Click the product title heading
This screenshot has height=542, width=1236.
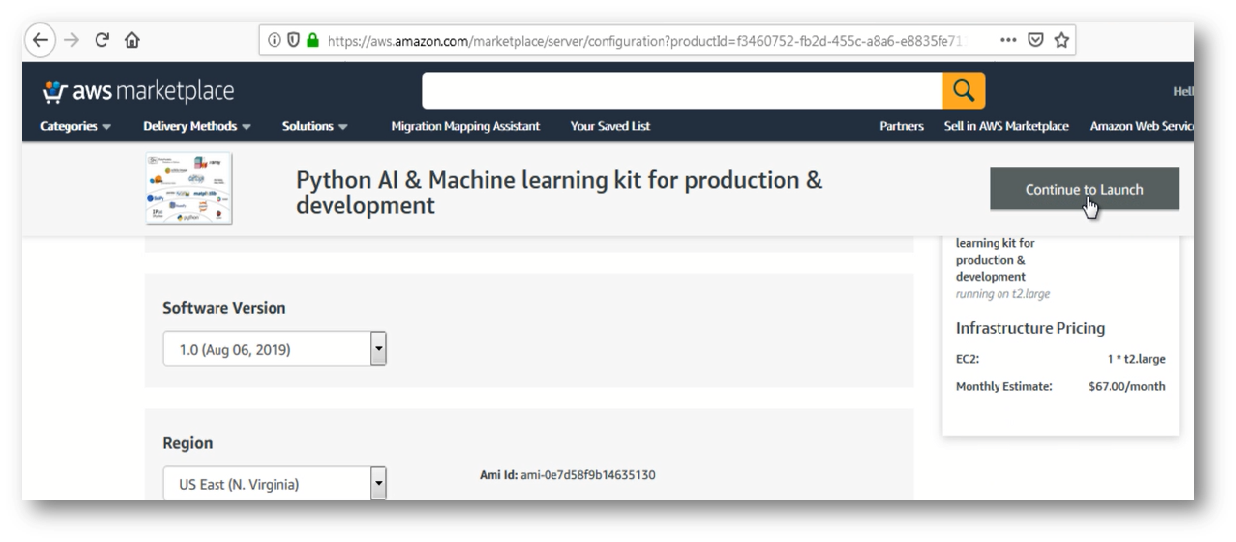point(560,194)
